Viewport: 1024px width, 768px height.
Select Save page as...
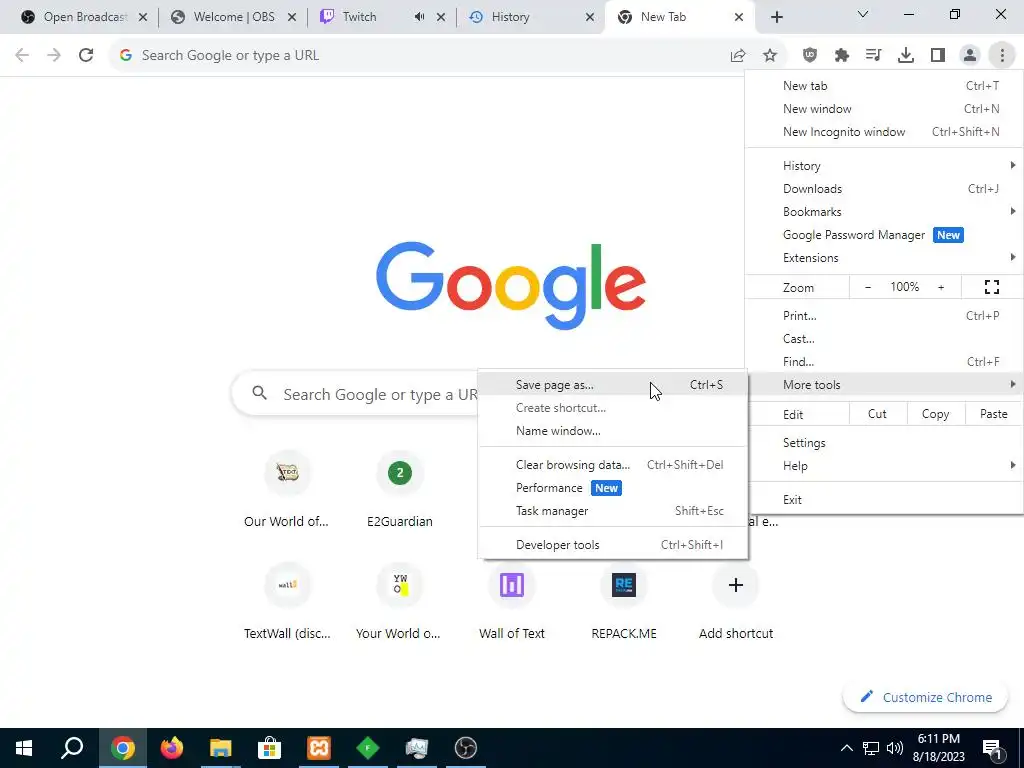click(613, 385)
